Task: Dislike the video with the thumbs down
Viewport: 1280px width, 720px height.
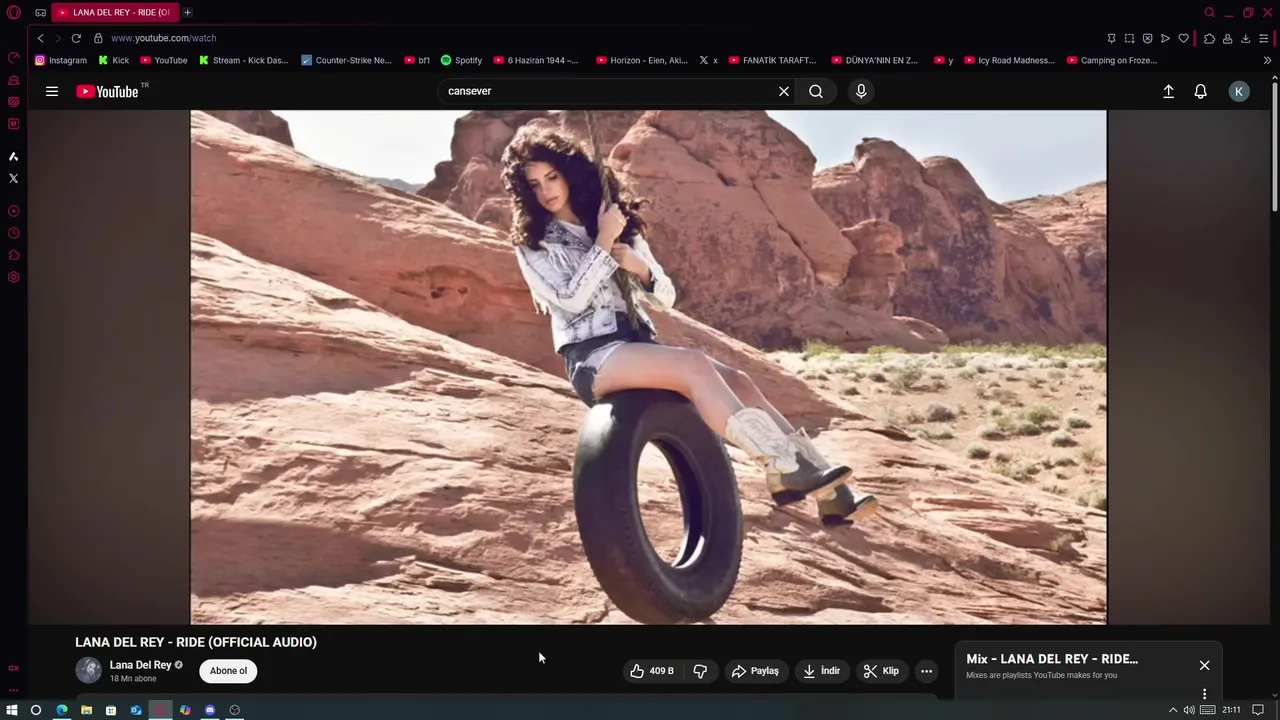Action: [700, 671]
